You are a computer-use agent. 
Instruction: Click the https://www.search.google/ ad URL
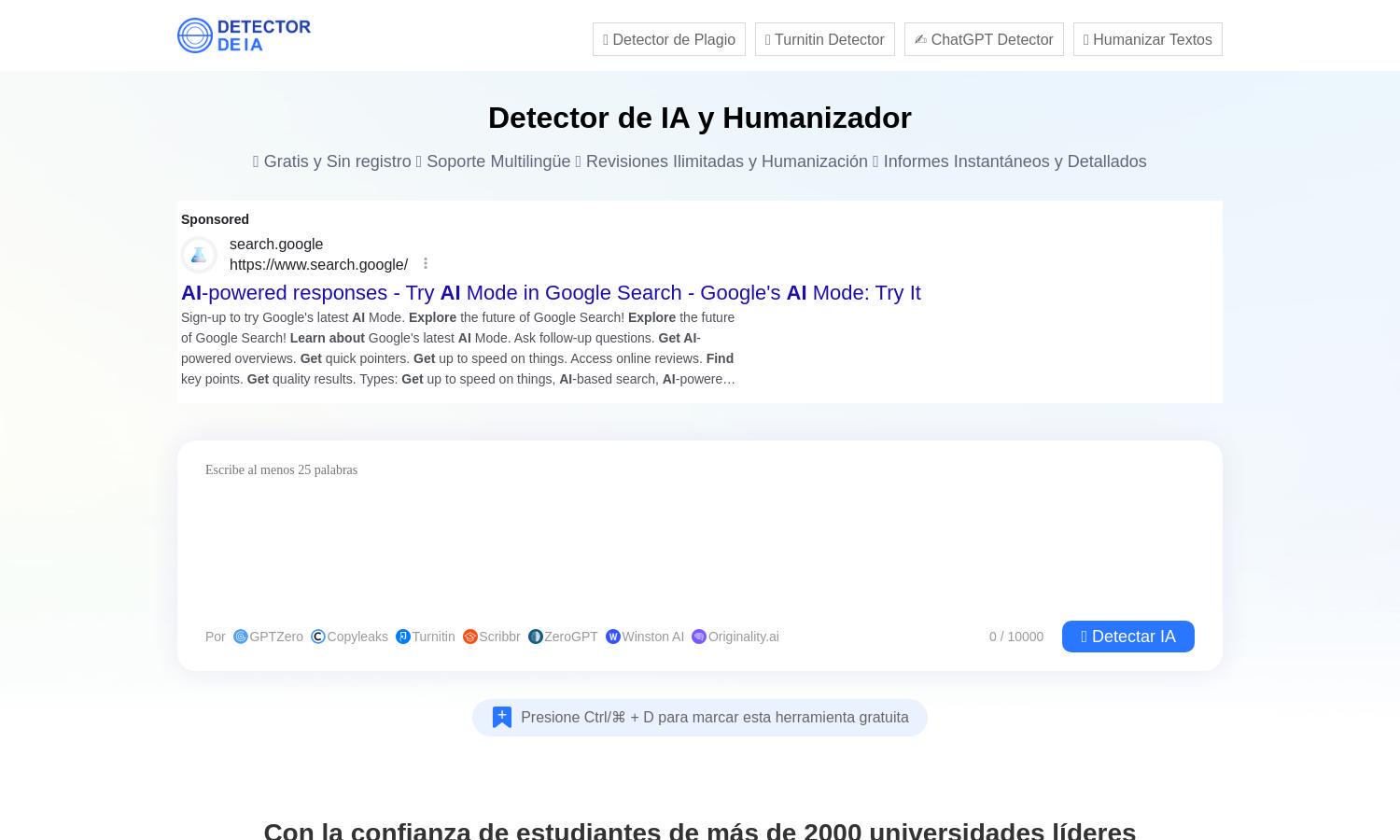(318, 265)
